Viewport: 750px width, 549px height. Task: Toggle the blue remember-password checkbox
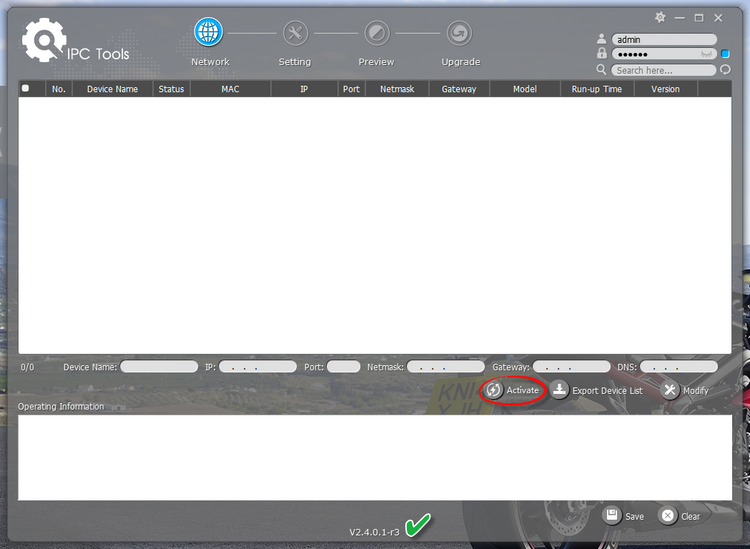click(x=725, y=54)
